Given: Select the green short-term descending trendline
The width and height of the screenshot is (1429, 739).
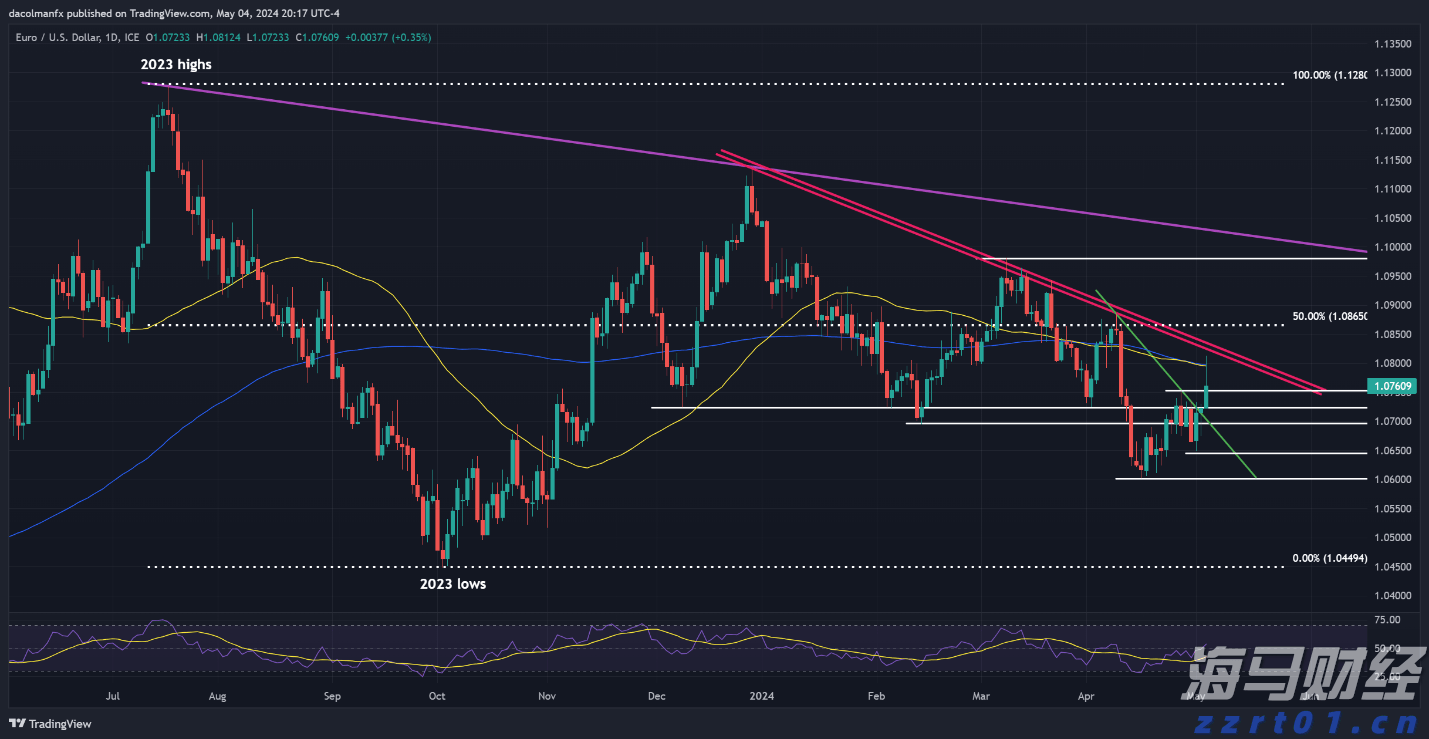Looking at the screenshot, I should point(1175,383).
